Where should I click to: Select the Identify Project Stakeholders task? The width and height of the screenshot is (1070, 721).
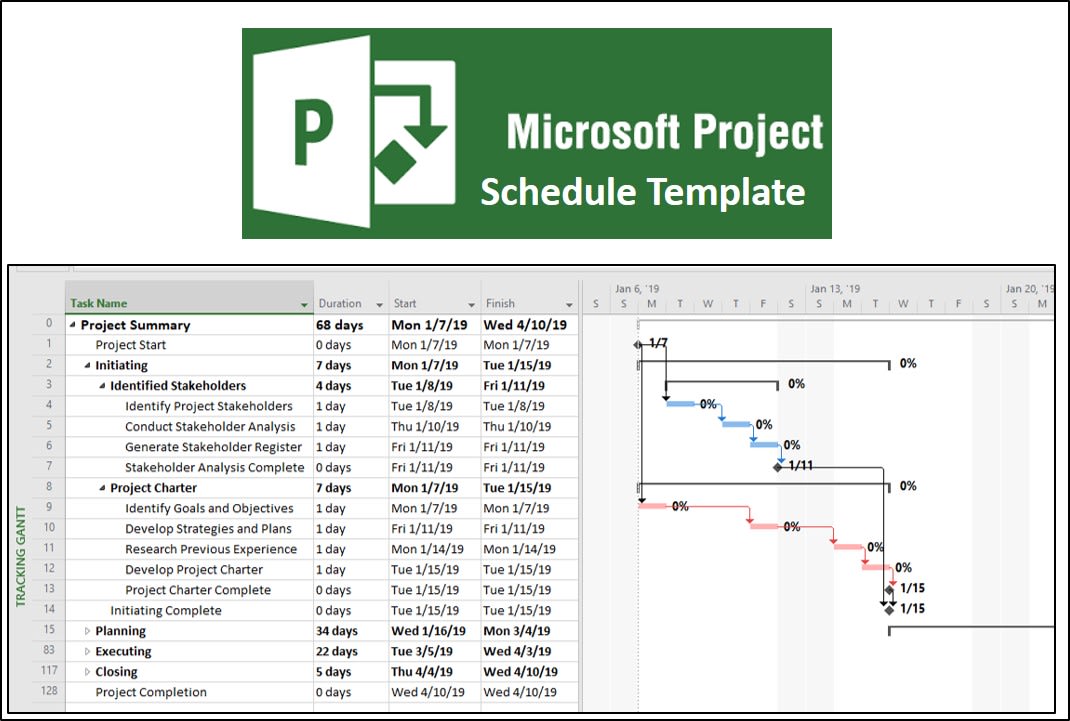click(x=209, y=407)
